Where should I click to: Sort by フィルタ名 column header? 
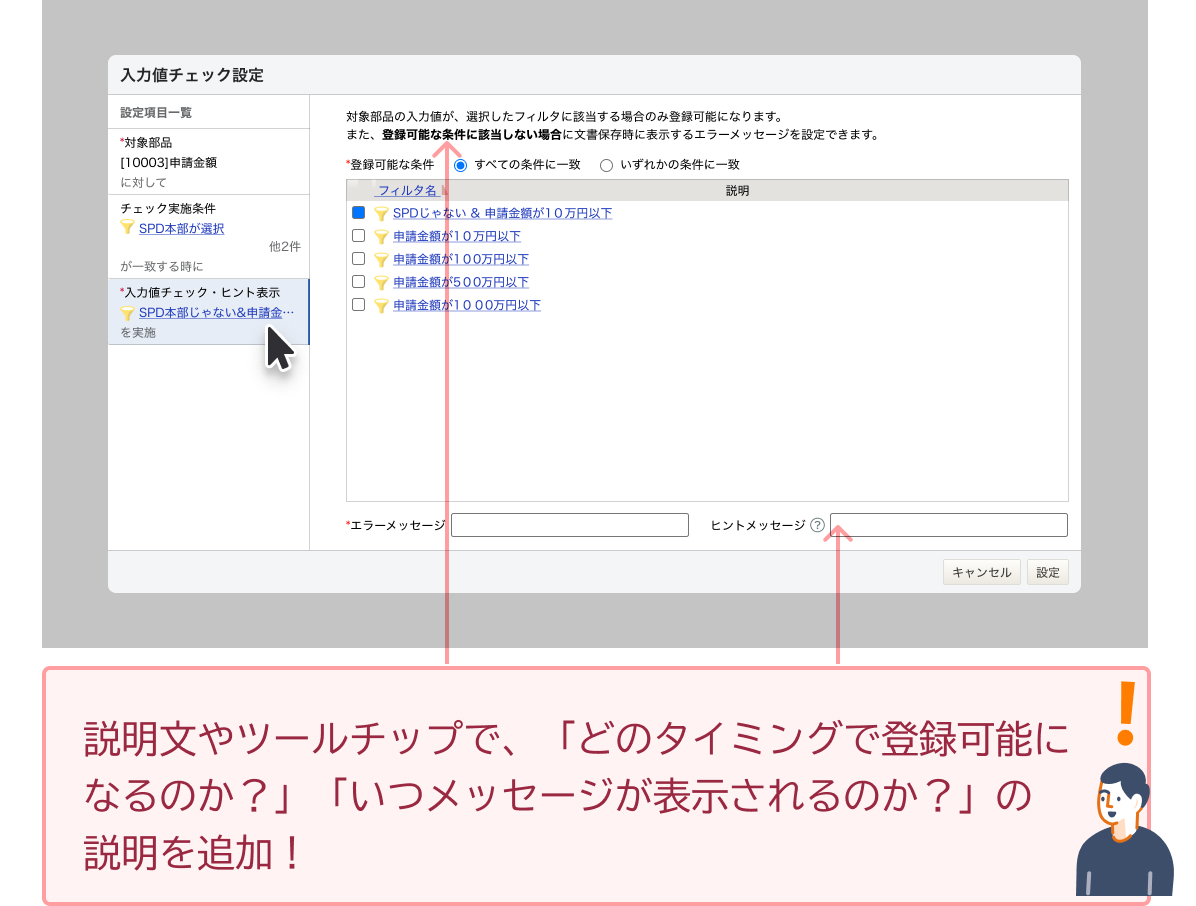coord(407,191)
